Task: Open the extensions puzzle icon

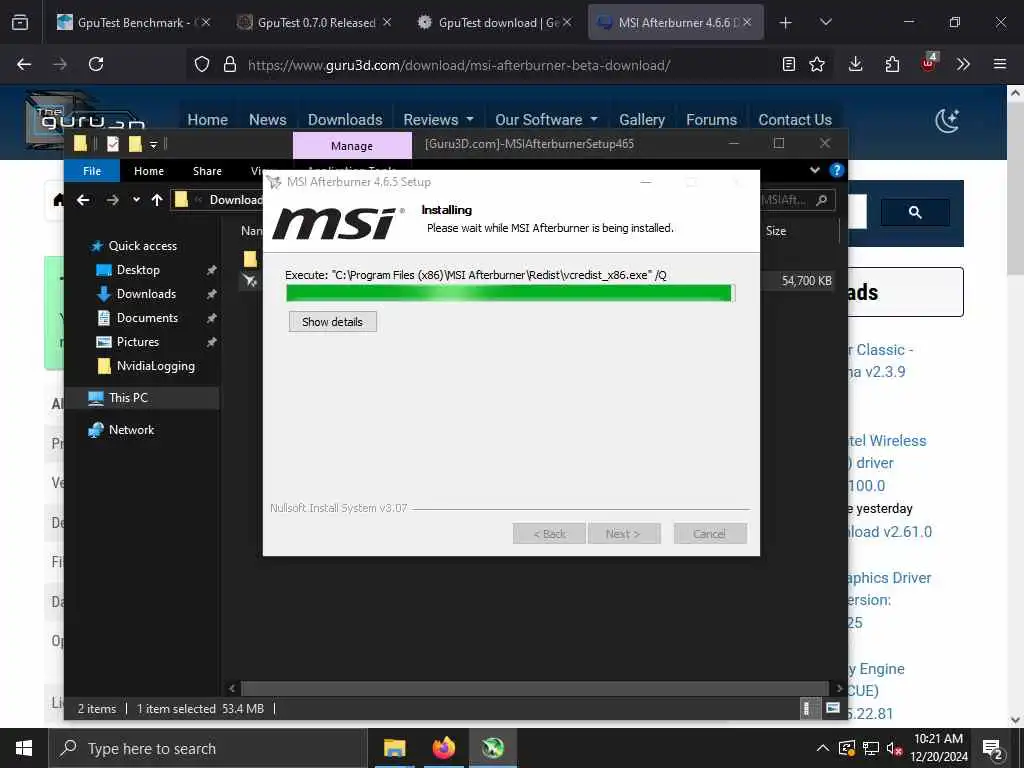Action: click(x=892, y=64)
